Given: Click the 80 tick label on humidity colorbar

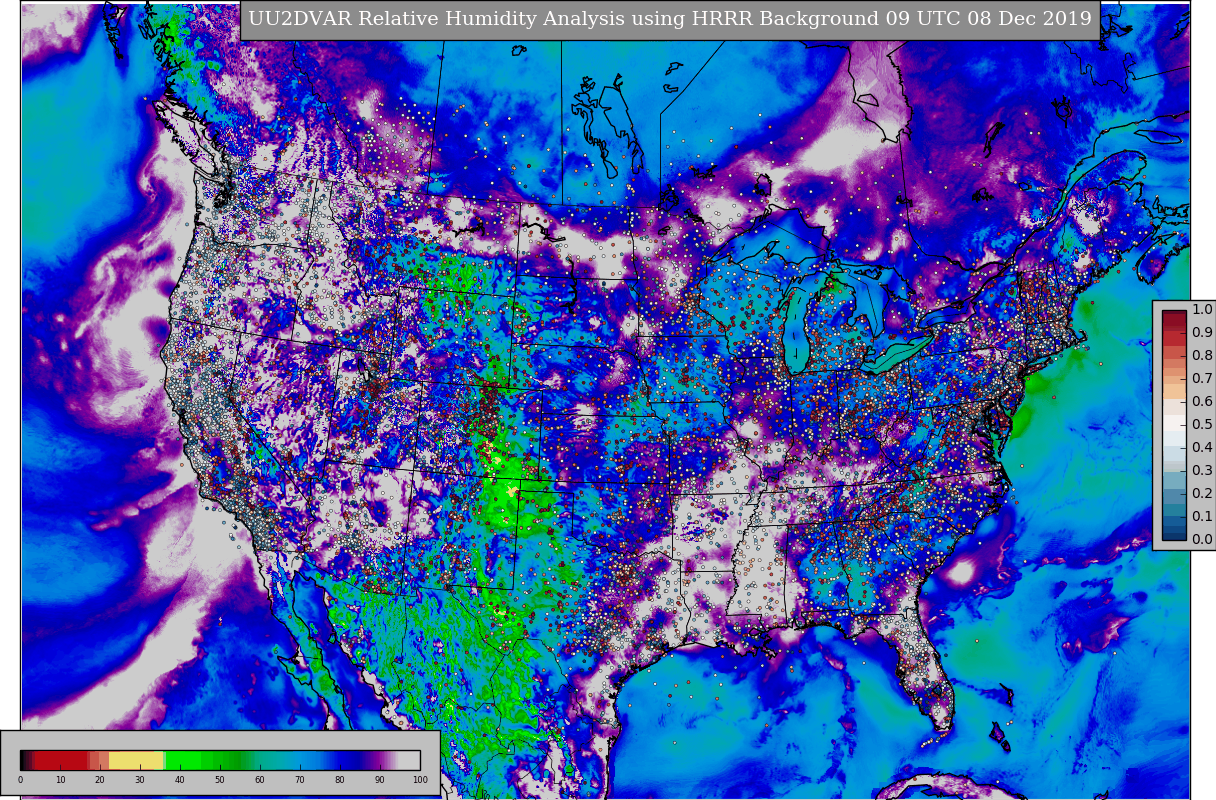Looking at the screenshot, I should tap(340, 780).
